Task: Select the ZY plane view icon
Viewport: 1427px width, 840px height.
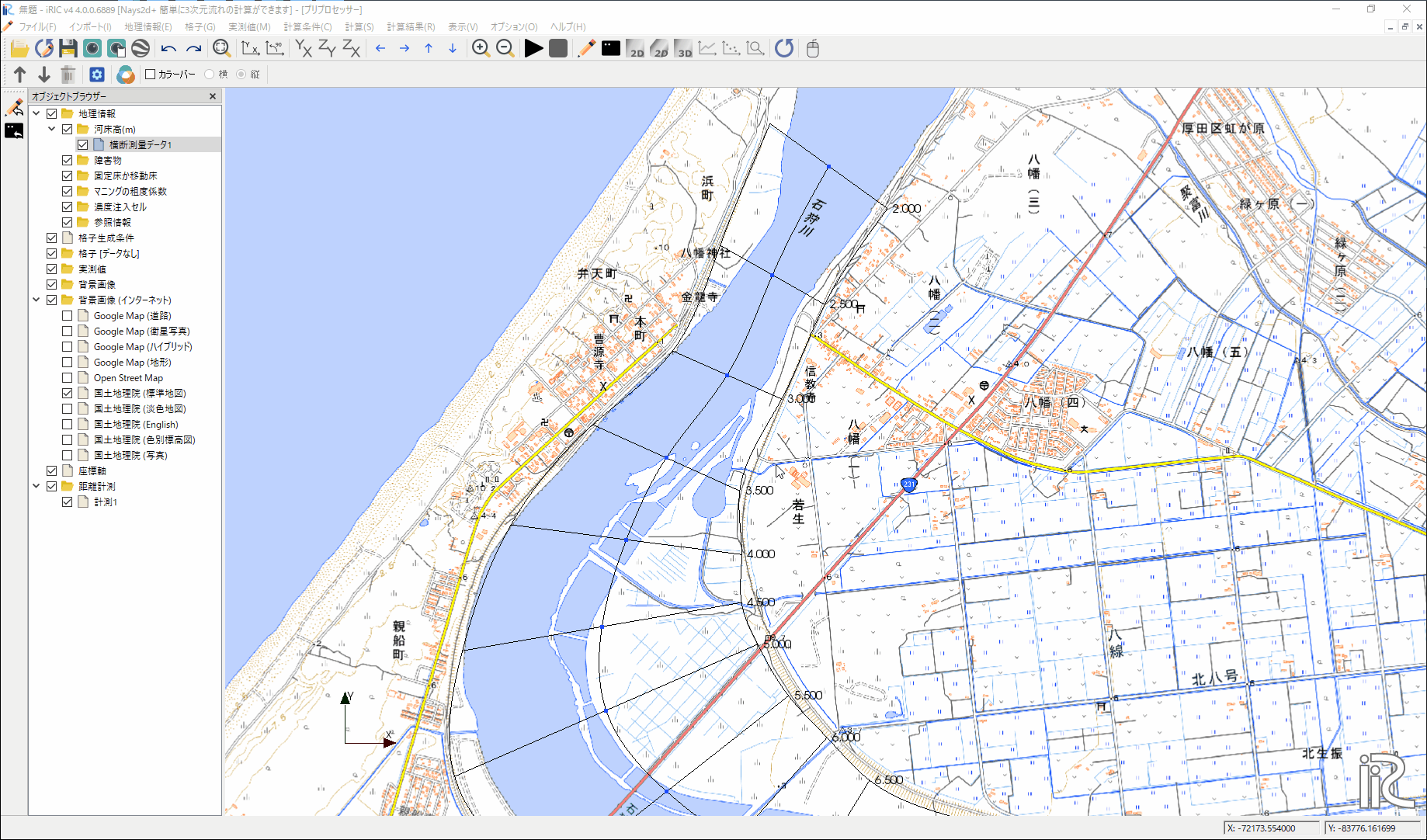Action: [x=328, y=48]
